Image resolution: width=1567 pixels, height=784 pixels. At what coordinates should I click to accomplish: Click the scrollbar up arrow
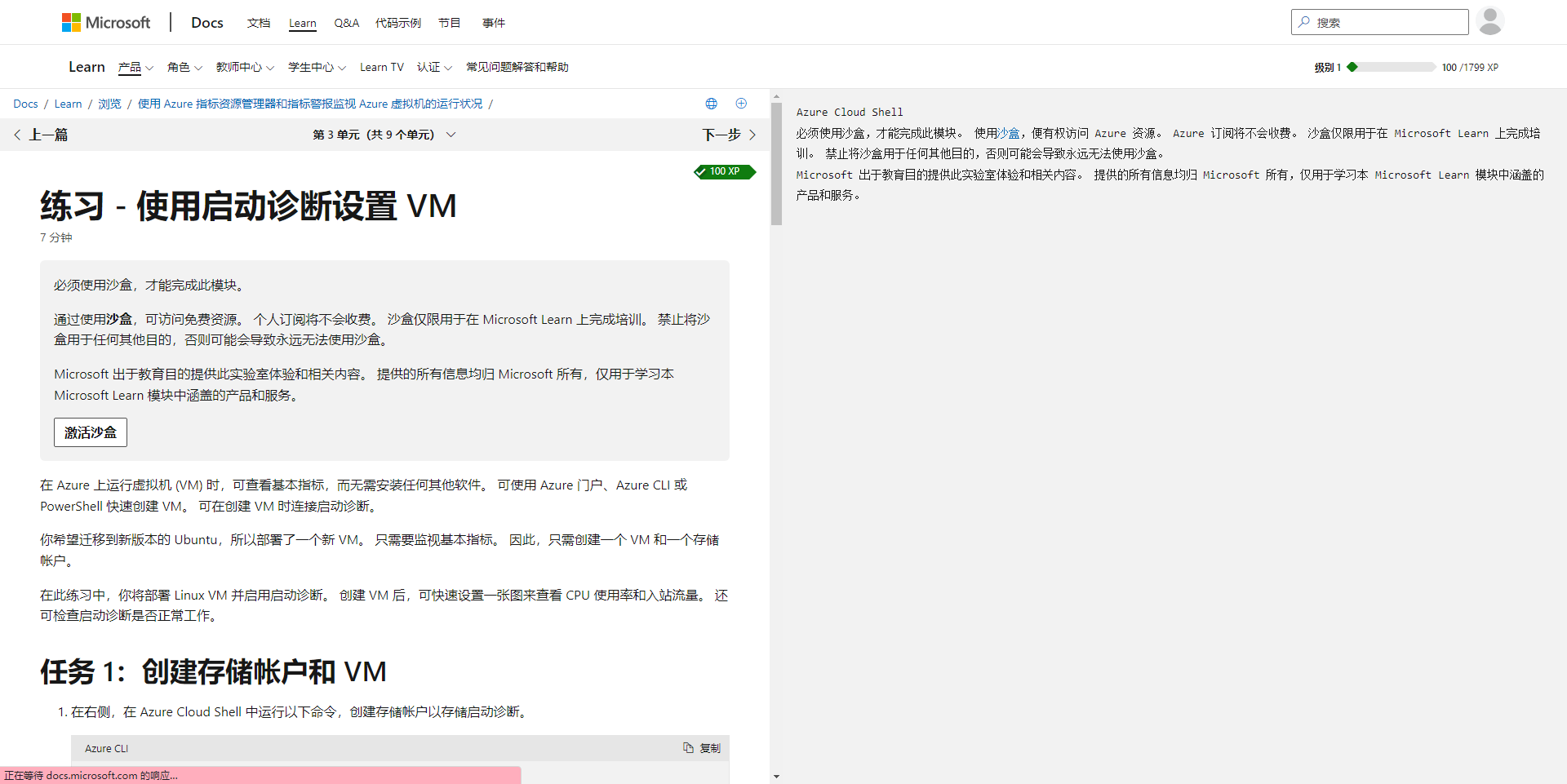pyautogui.click(x=776, y=95)
